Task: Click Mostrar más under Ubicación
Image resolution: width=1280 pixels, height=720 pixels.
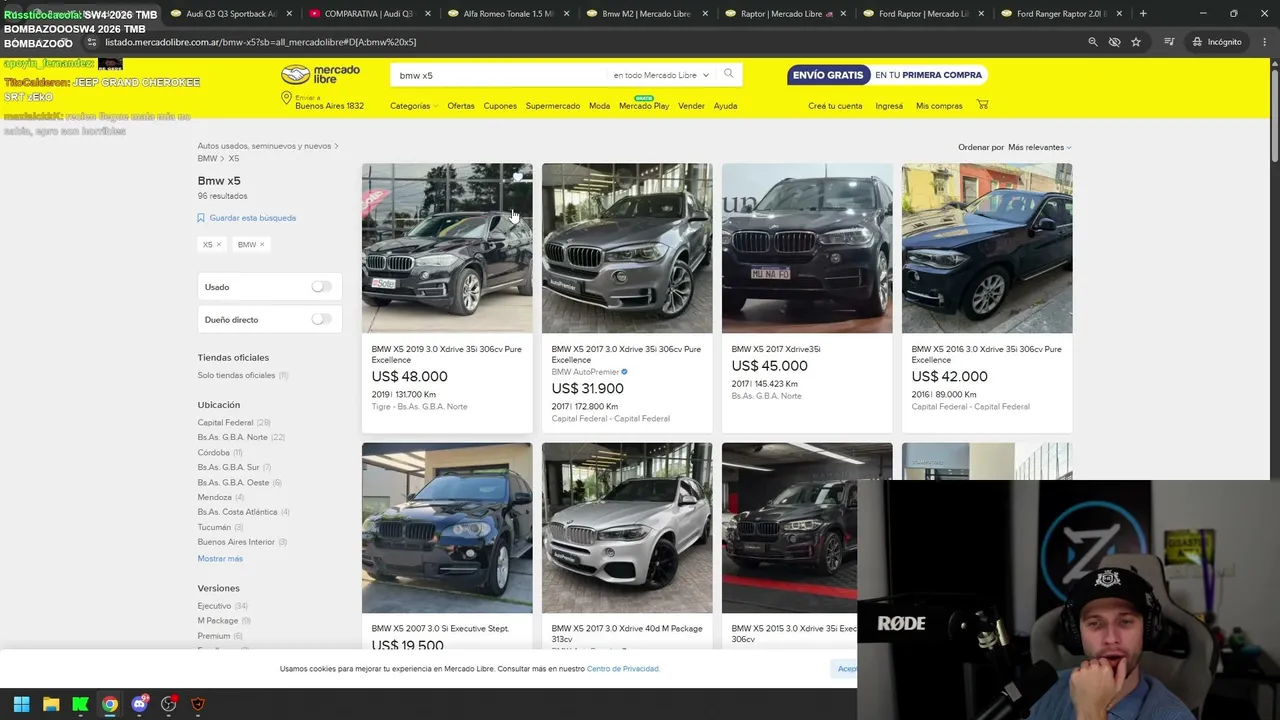Action: click(220, 559)
